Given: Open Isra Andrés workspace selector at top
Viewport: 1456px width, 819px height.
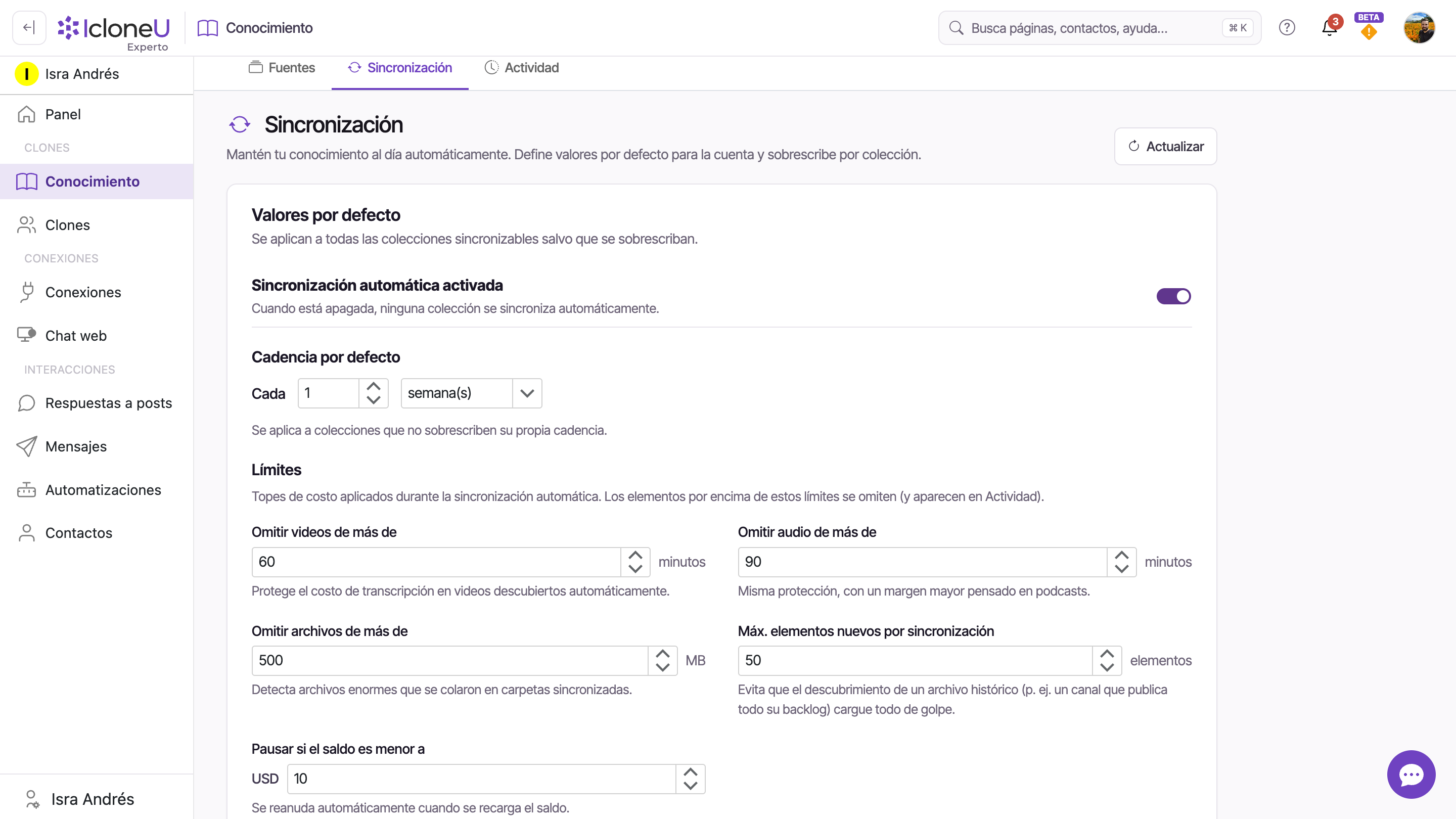Looking at the screenshot, I should [97, 74].
